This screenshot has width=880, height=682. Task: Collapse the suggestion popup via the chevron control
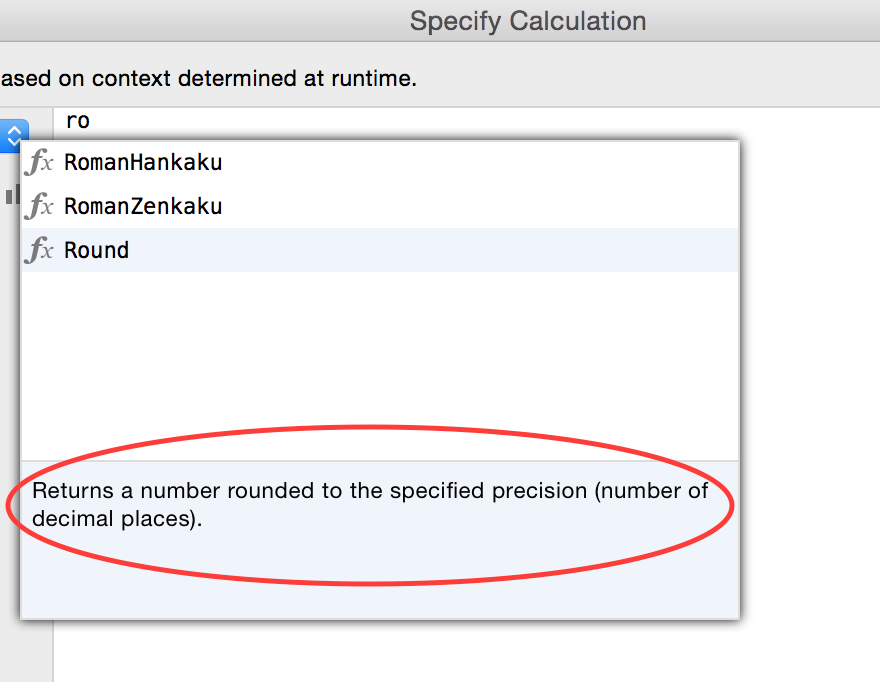[x=14, y=134]
